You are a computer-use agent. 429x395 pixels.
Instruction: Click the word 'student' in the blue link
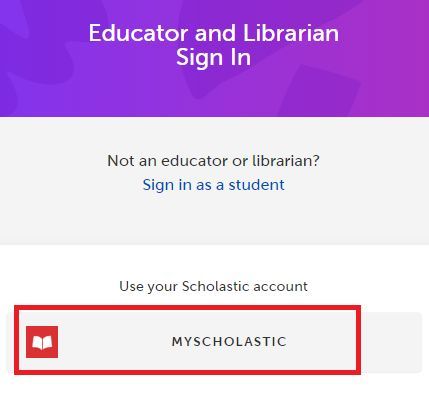257,185
